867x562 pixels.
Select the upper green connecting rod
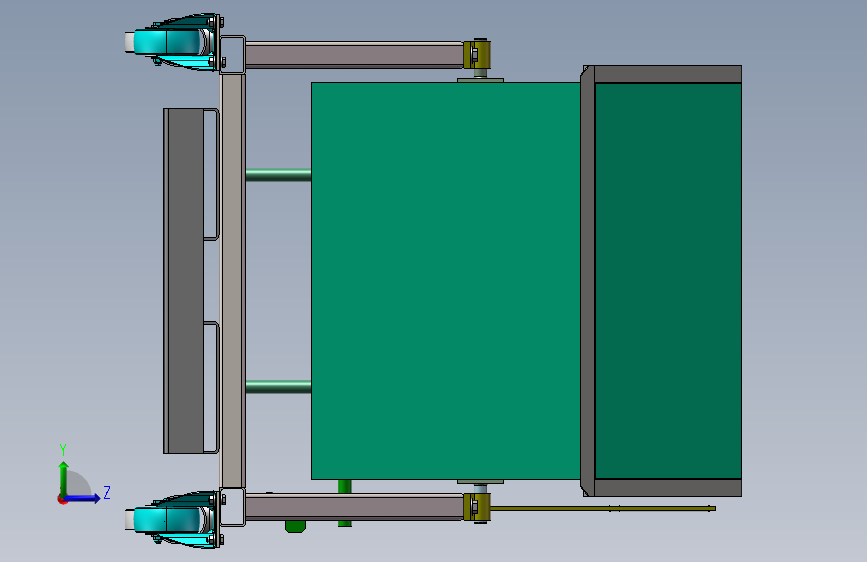tap(278, 175)
